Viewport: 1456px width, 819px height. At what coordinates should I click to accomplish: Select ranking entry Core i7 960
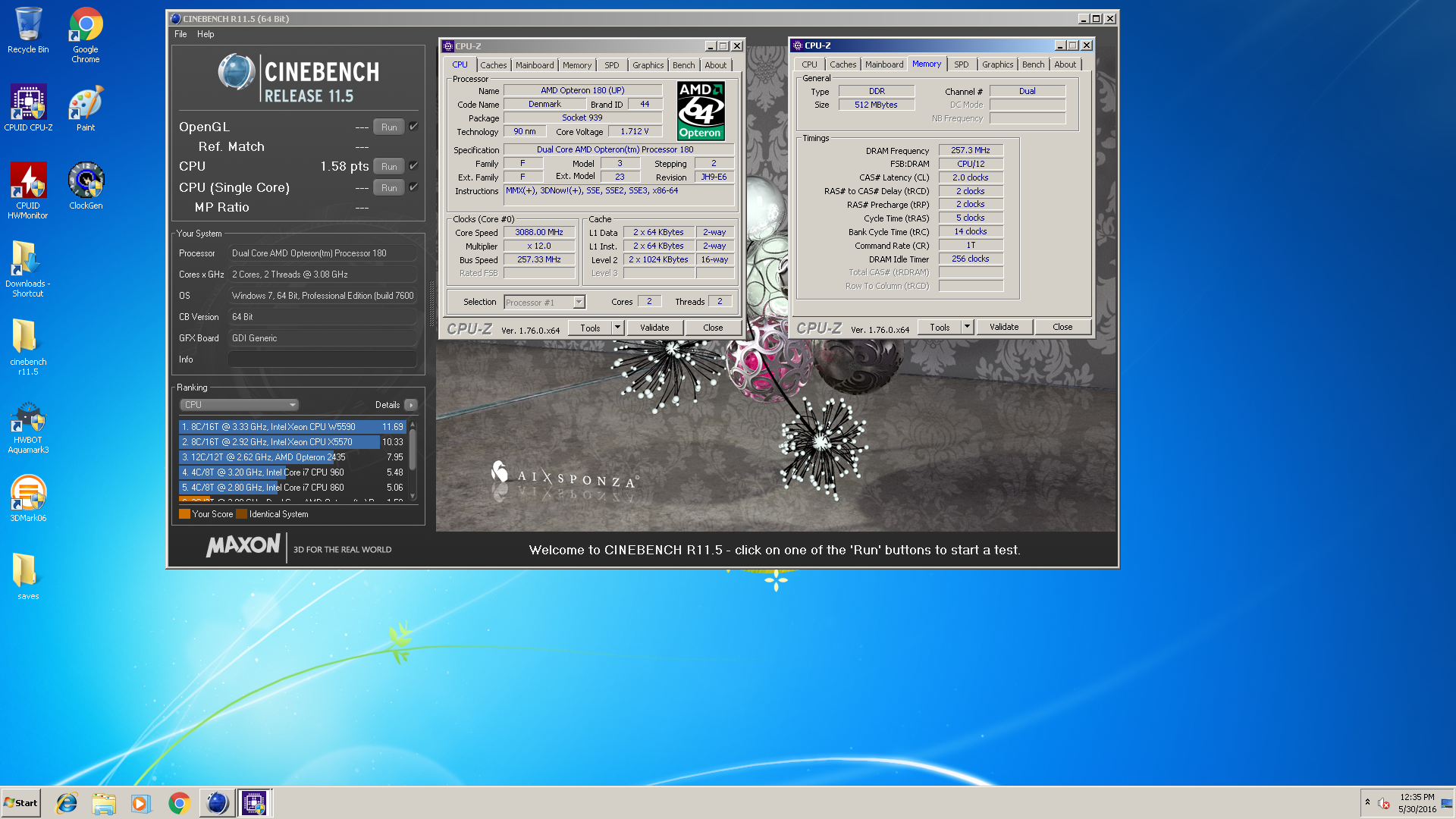coord(293,472)
